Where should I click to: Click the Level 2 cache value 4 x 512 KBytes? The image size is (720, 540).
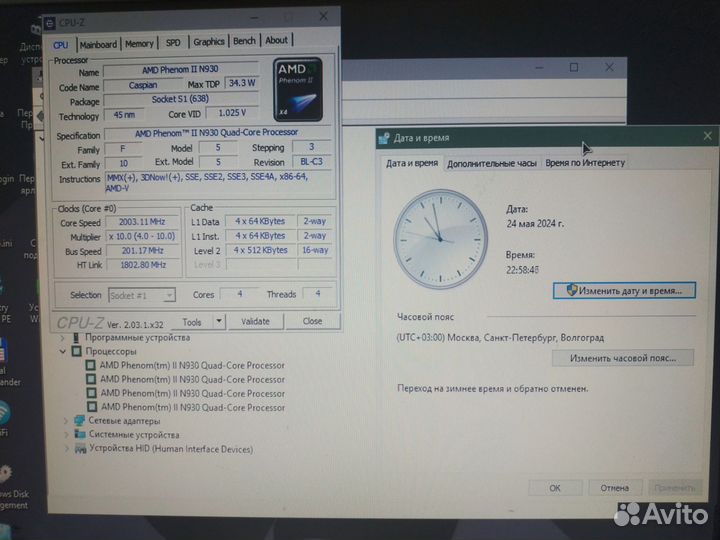260,250
